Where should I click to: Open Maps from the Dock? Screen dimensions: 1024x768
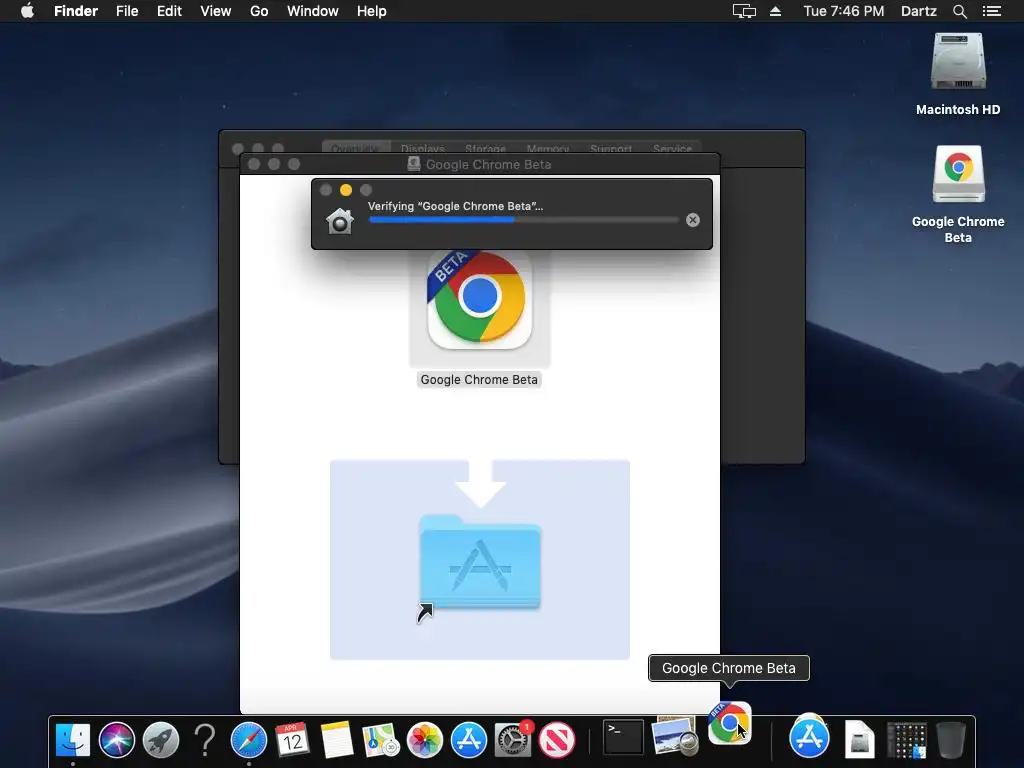(381, 741)
